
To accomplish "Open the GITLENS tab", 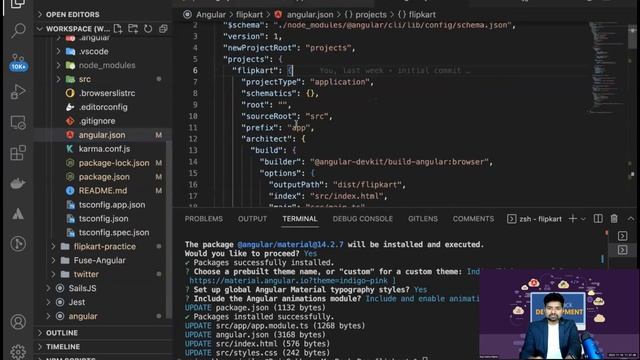I will click(423, 219).
